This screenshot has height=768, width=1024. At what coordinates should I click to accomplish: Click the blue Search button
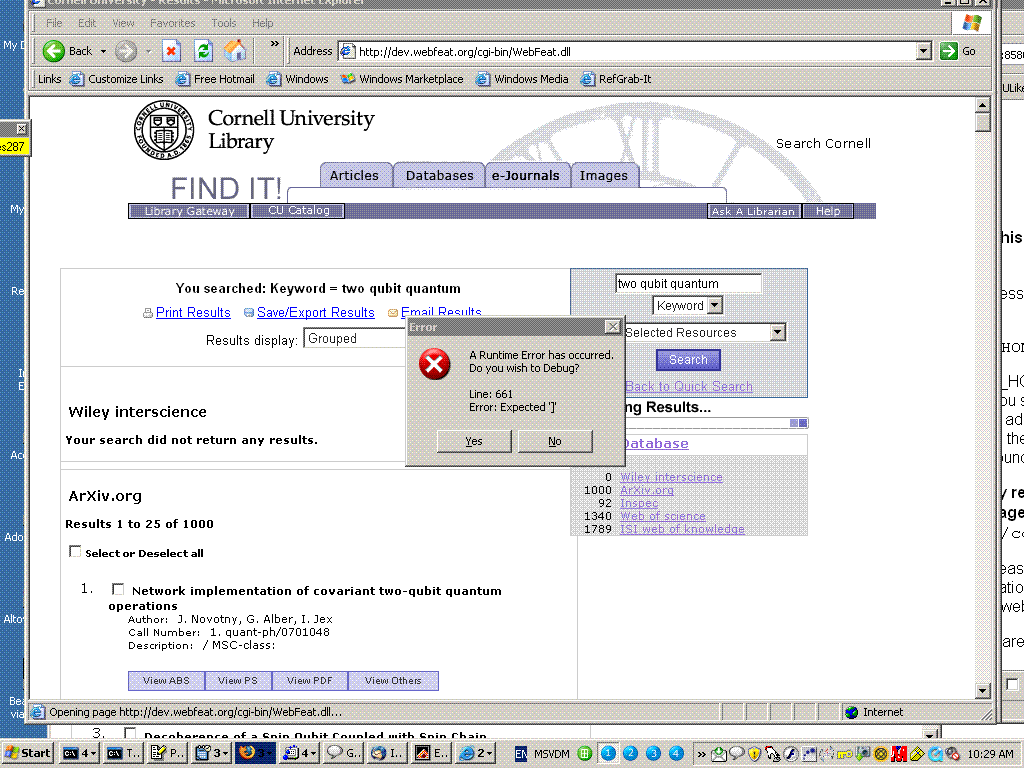(688, 360)
